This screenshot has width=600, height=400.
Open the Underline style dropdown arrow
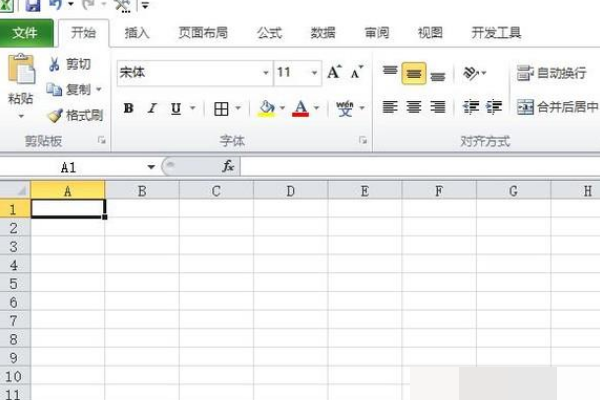193,108
